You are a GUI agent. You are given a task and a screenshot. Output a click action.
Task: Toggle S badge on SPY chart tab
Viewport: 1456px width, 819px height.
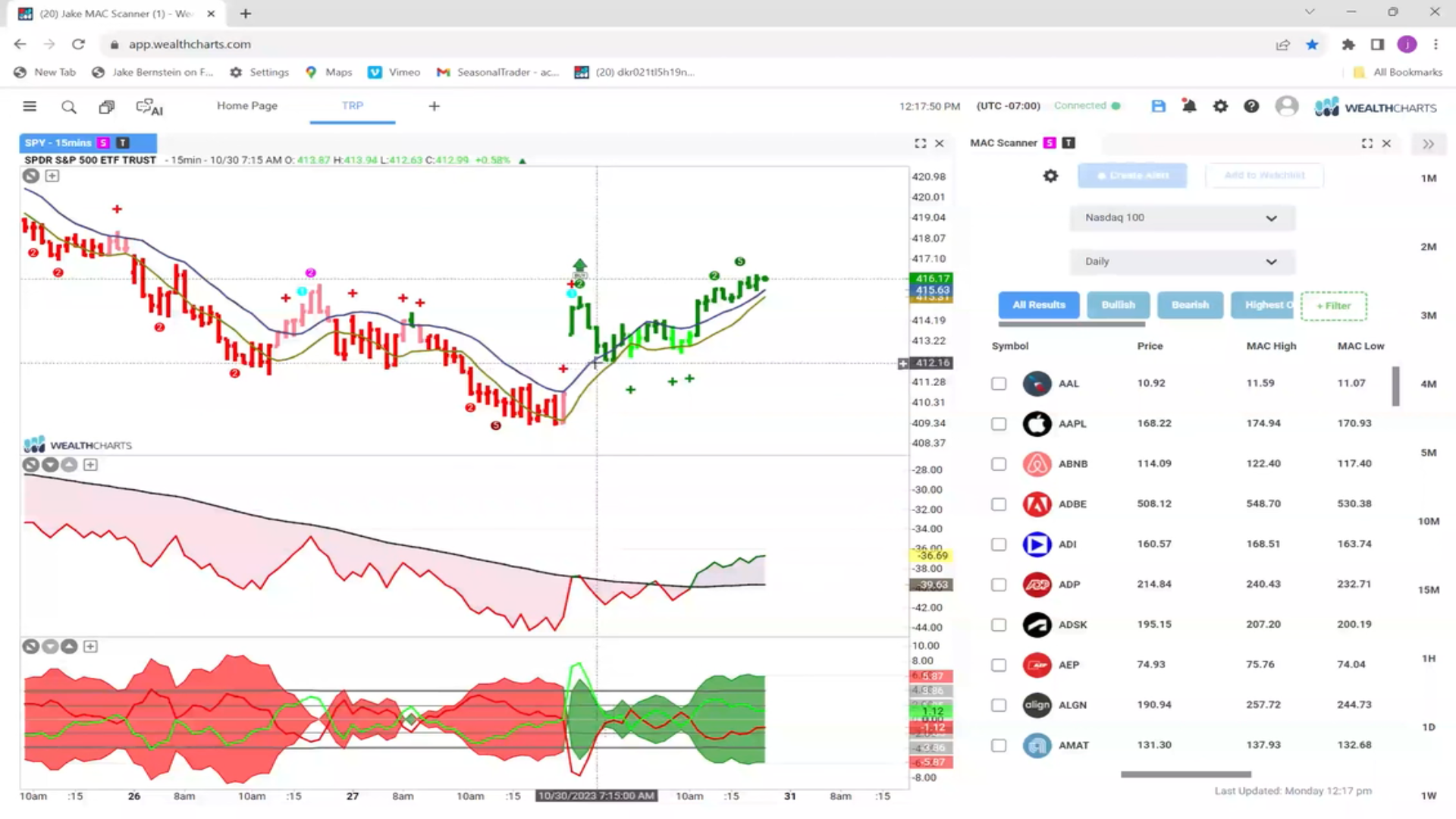point(103,143)
